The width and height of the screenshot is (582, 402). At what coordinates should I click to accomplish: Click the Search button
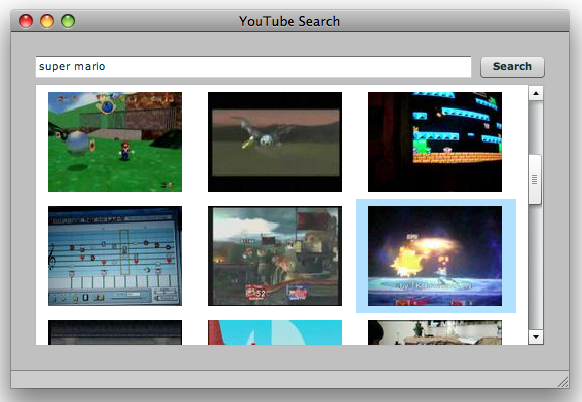(512, 67)
